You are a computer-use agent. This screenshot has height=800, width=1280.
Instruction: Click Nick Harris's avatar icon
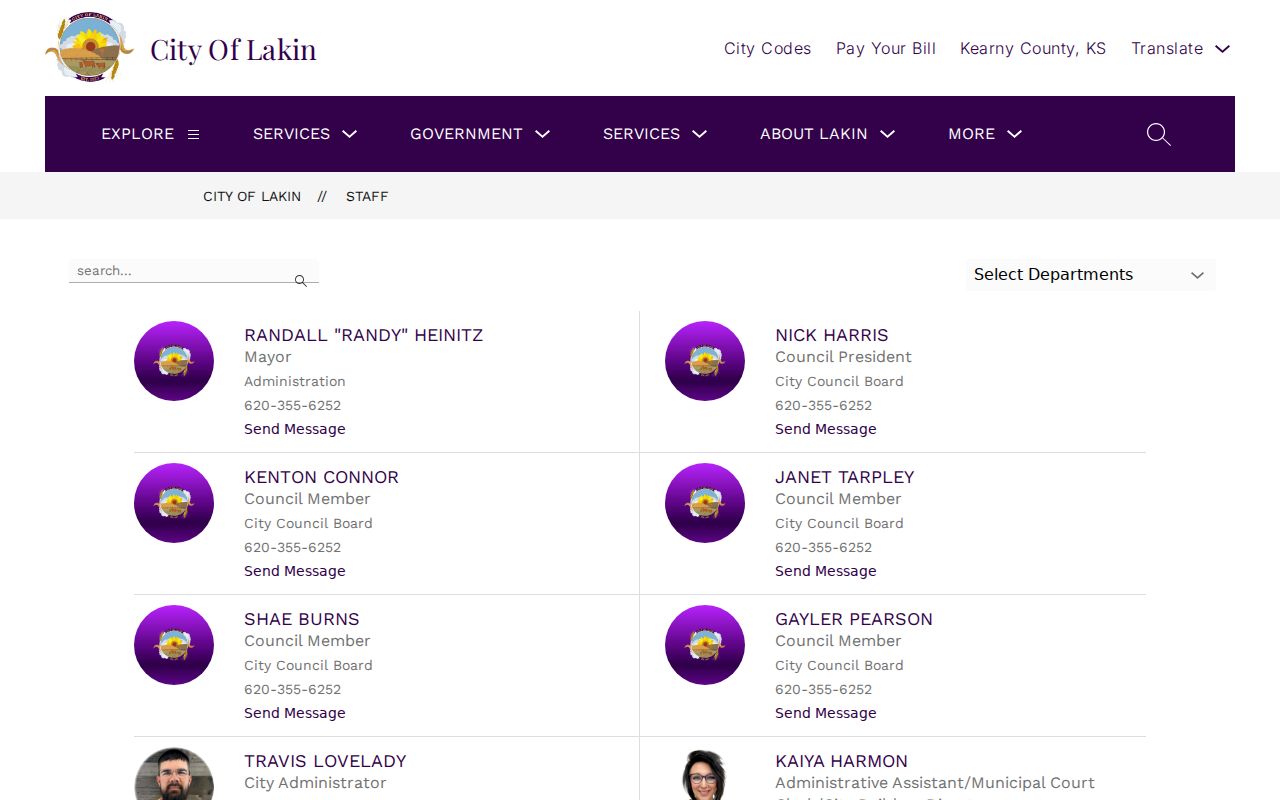click(x=705, y=361)
